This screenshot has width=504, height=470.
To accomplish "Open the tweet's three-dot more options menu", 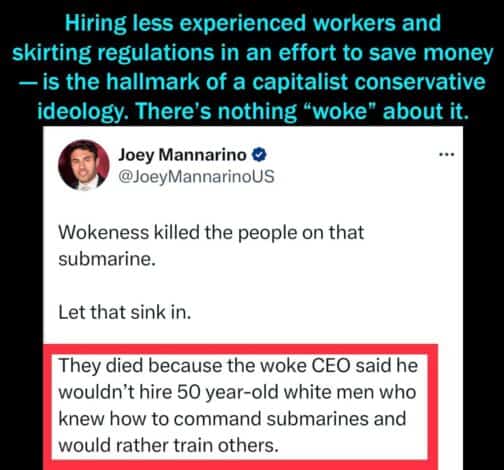I will [x=447, y=154].
